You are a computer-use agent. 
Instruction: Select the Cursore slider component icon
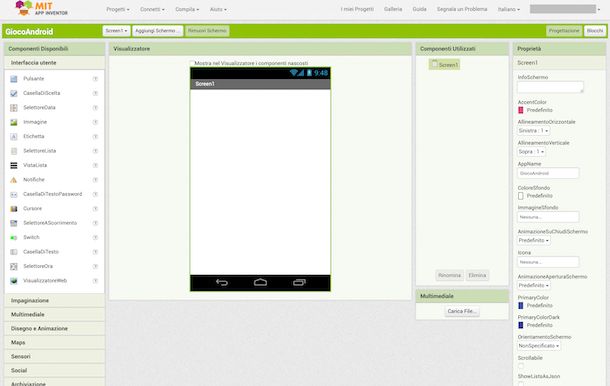click(14, 209)
